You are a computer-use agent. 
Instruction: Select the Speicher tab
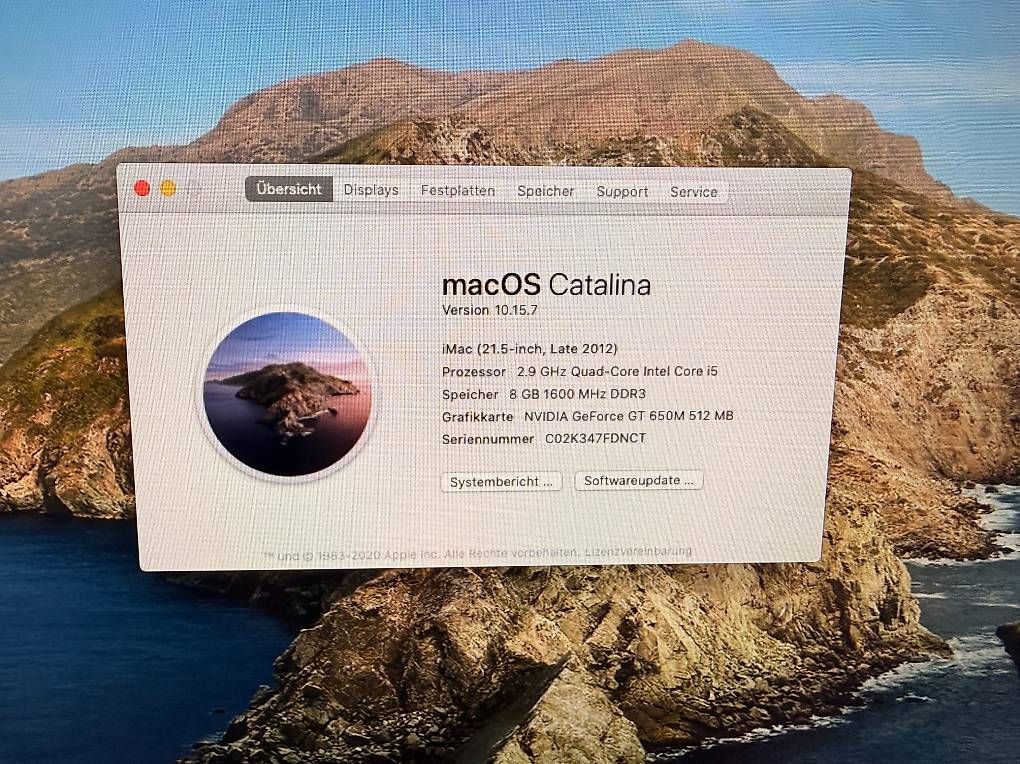pyautogui.click(x=546, y=191)
